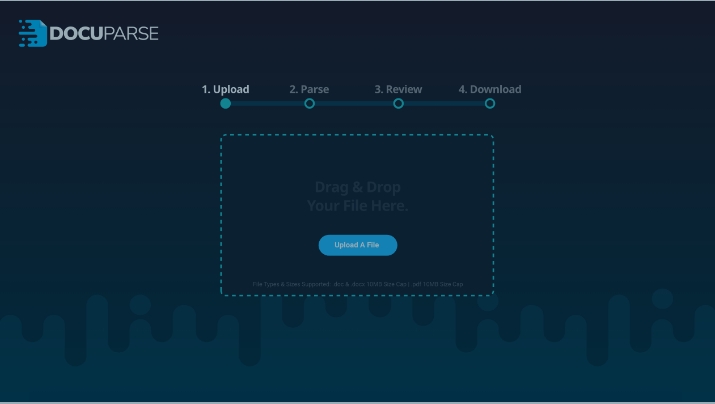Image resolution: width=715 pixels, height=404 pixels.
Task: Click progress line between Upload and Parse
Action: pyautogui.click(x=268, y=103)
